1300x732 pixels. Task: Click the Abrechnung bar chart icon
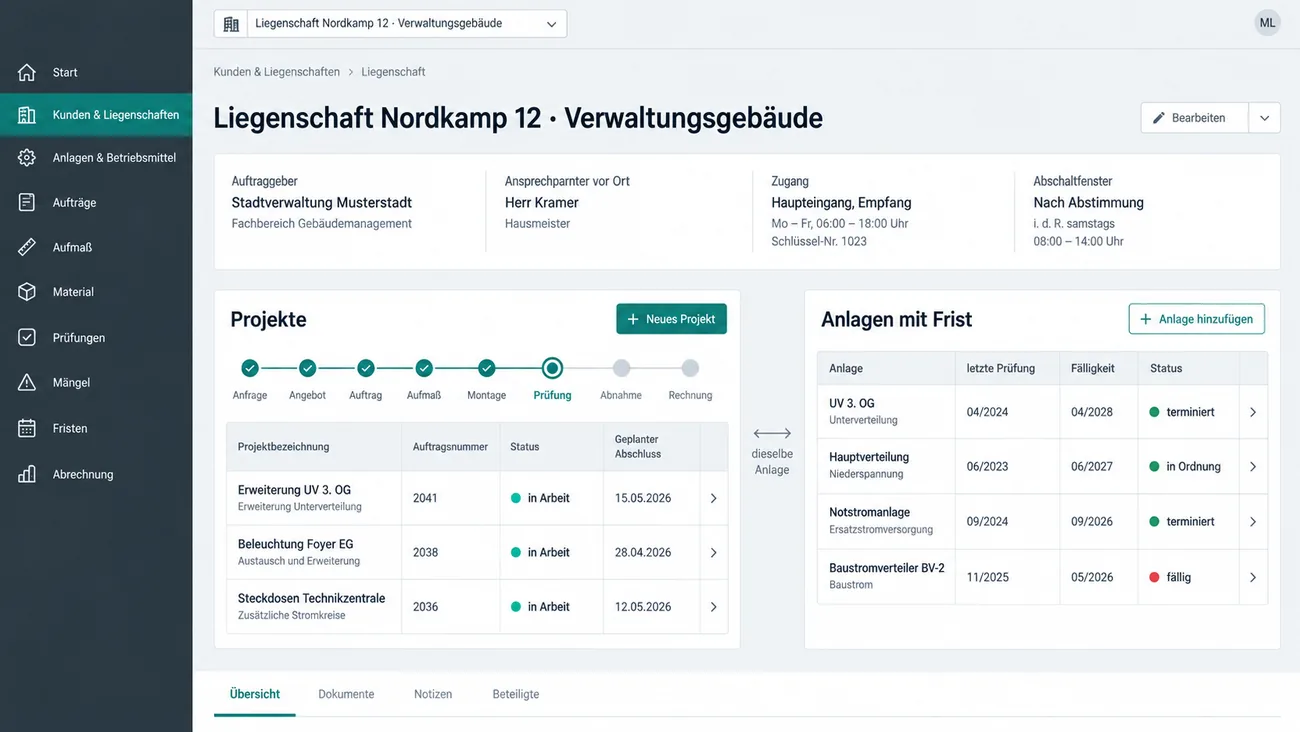(x=27, y=474)
